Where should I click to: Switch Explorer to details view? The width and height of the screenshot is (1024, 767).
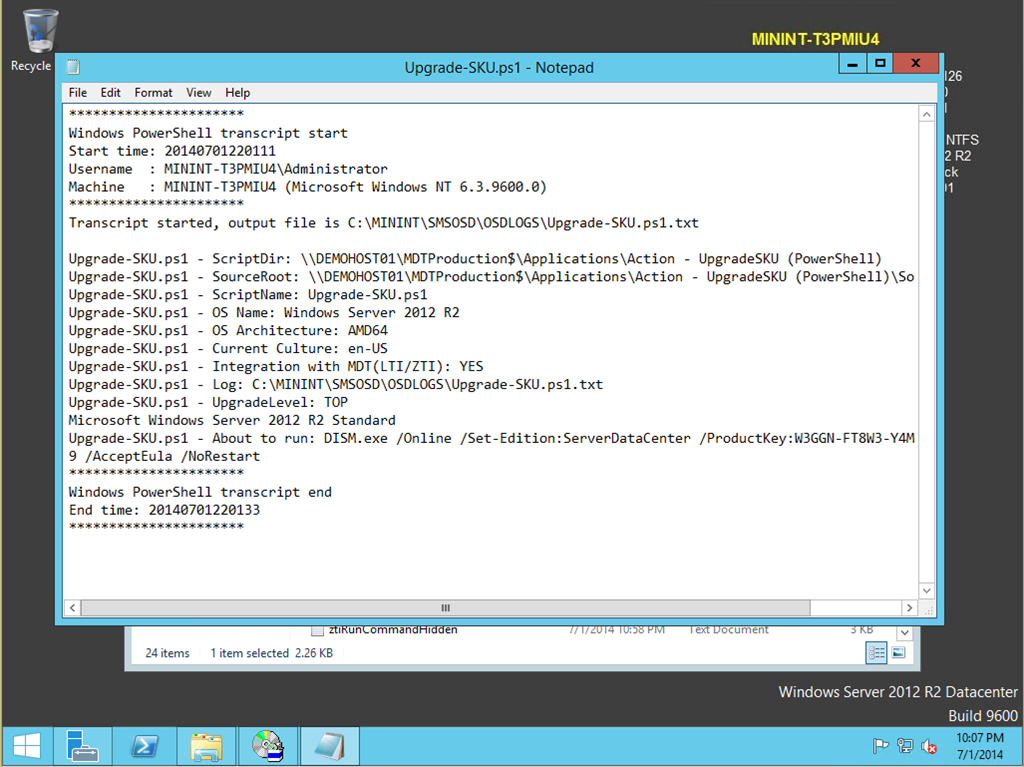877,653
